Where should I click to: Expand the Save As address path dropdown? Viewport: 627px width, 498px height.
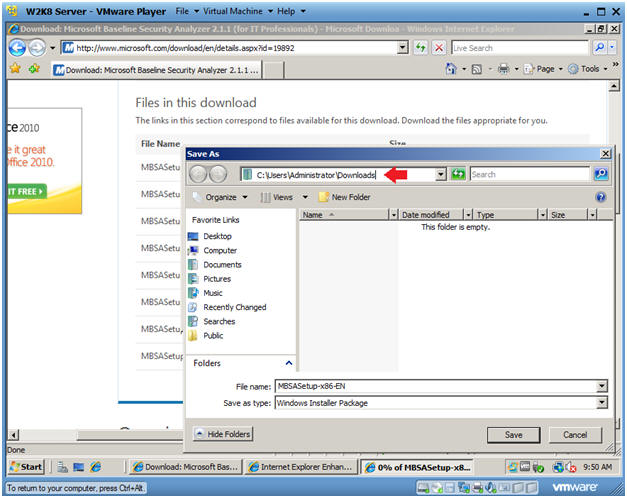[440, 174]
